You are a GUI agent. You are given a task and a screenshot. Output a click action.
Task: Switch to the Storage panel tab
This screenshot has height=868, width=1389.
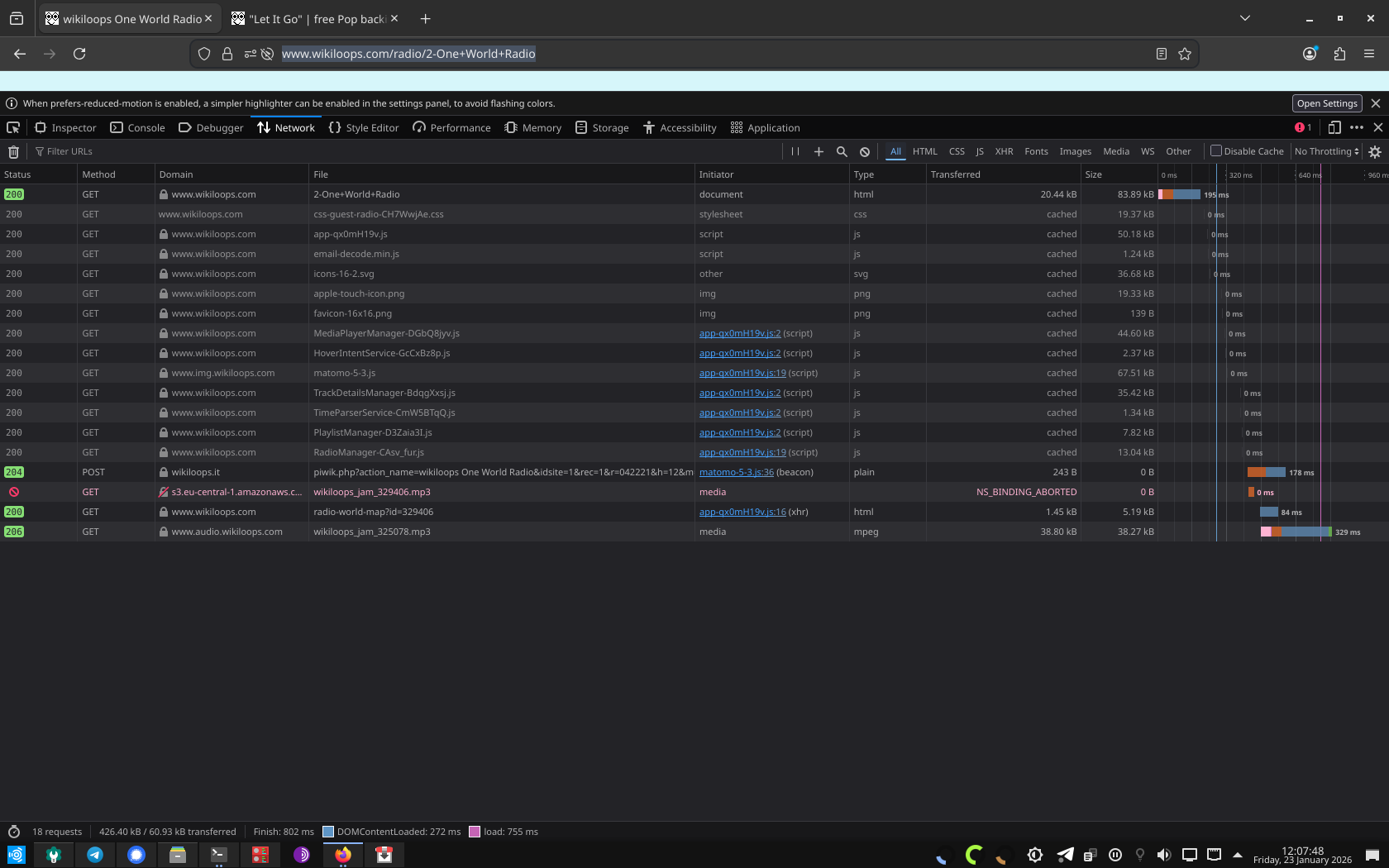pos(602,127)
